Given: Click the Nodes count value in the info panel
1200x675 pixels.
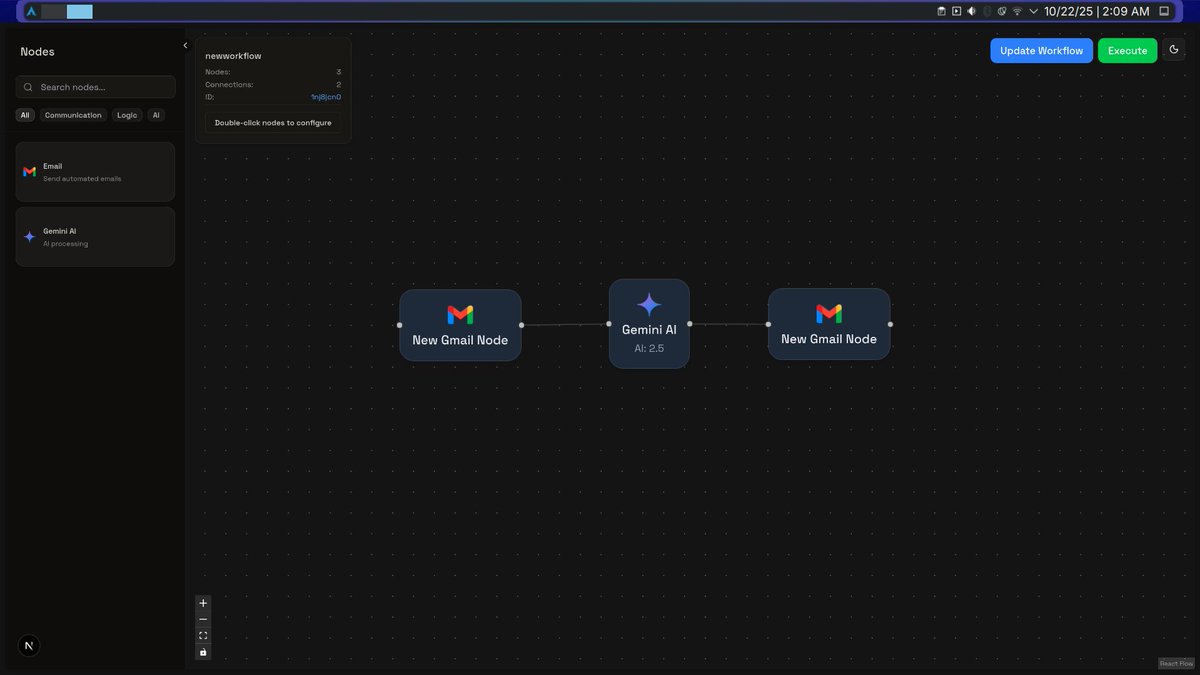Looking at the screenshot, I should (x=339, y=72).
